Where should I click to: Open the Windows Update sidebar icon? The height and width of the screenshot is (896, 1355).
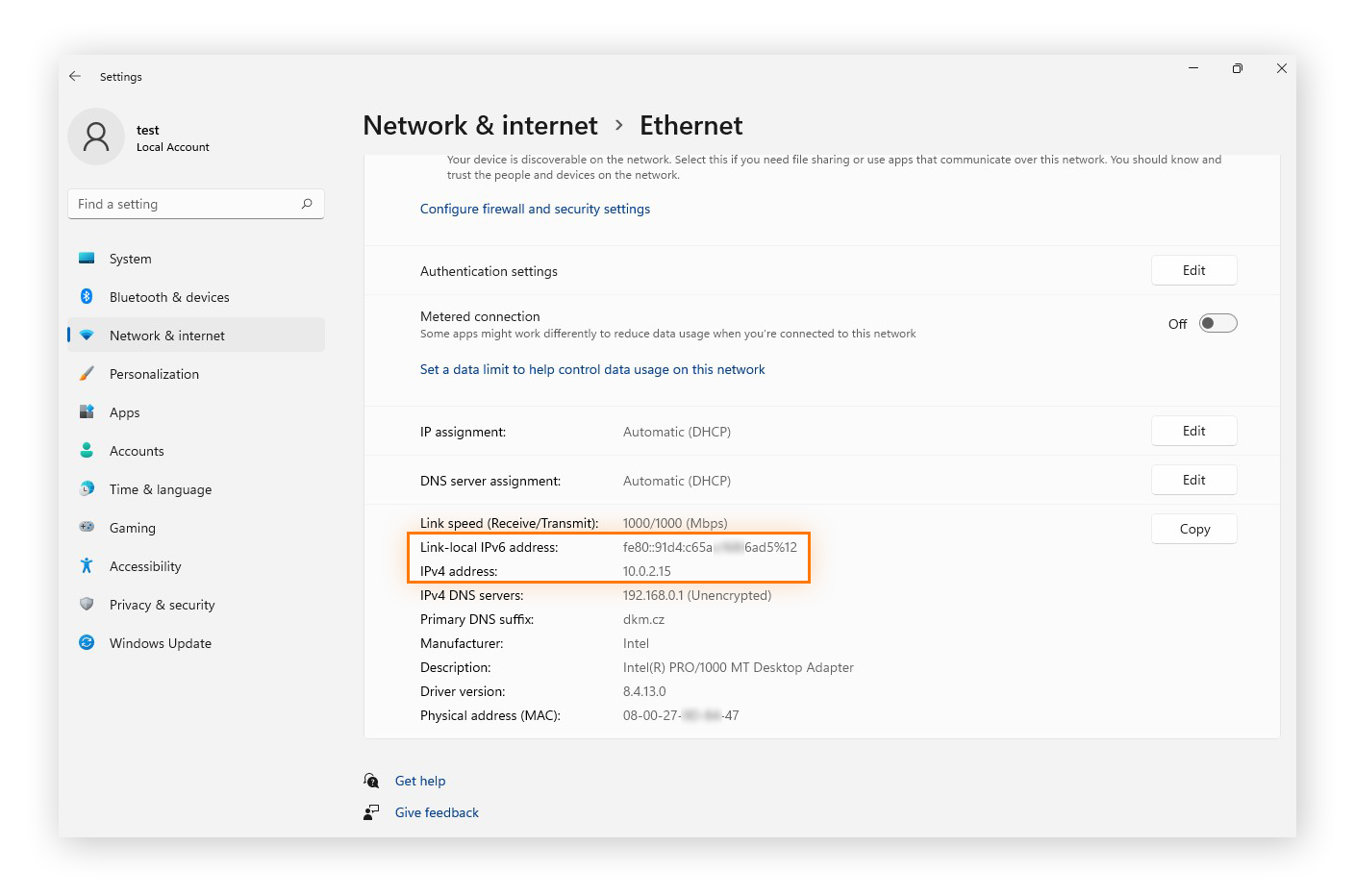pos(87,643)
